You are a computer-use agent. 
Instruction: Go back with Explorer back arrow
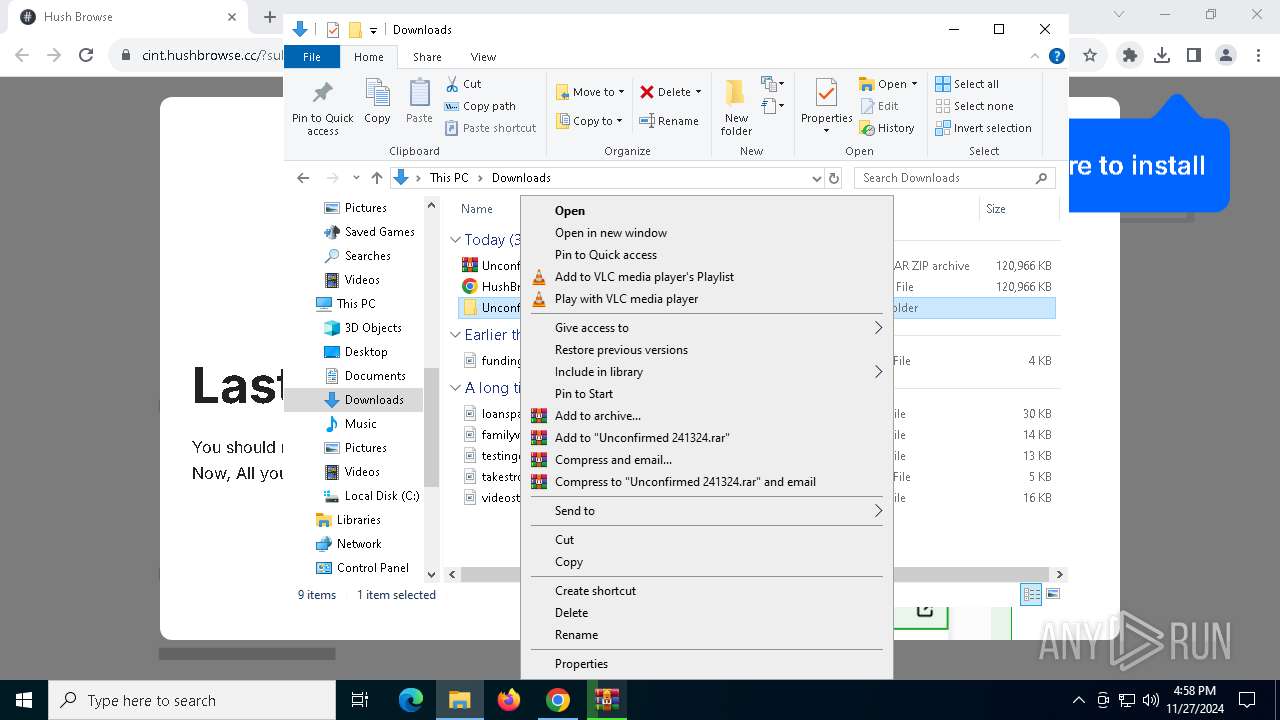[304, 178]
